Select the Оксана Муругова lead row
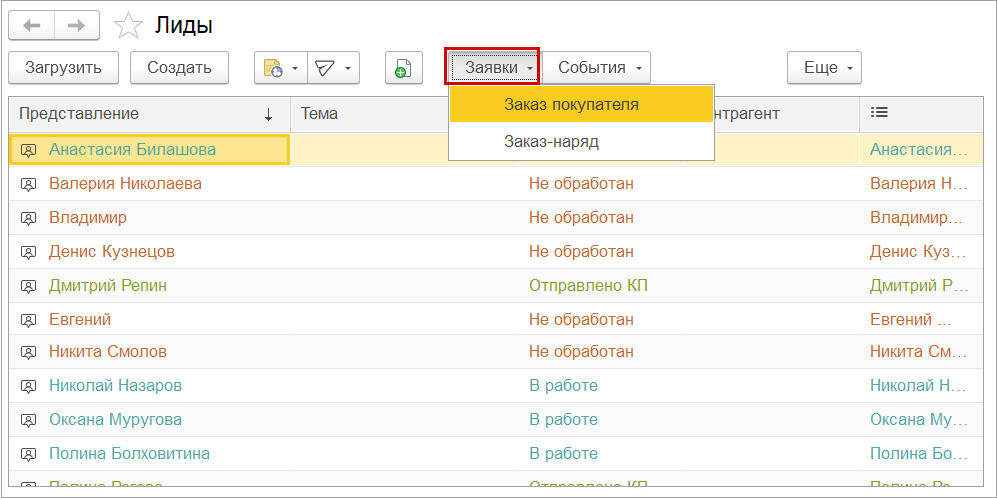 click(x=115, y=419)
